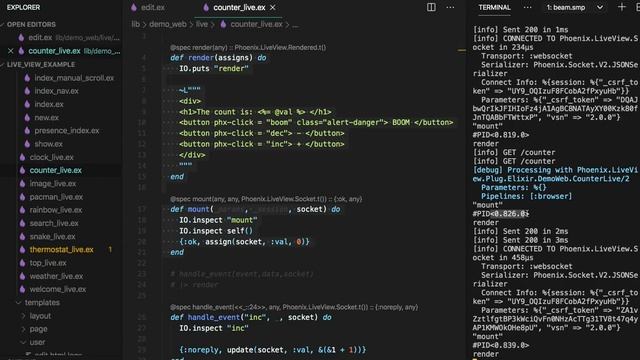Screen dimensions: 640x360
Task: Open index_manual_scroll.ex file
Action: [x=74, y=78]
